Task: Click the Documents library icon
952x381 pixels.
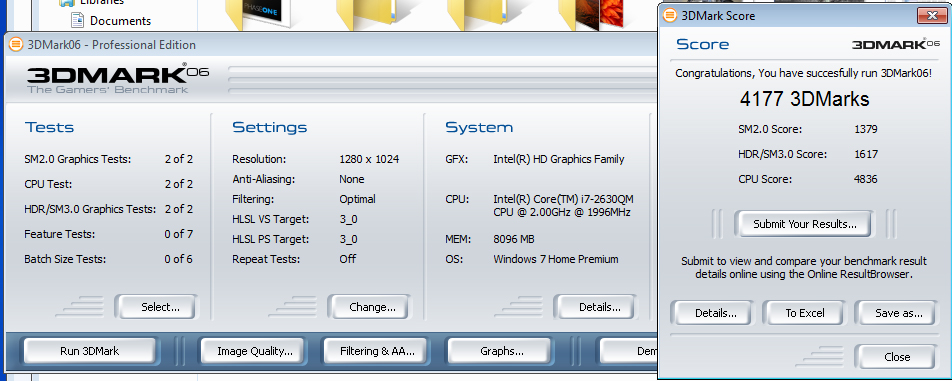Action: tap(77, 20)
